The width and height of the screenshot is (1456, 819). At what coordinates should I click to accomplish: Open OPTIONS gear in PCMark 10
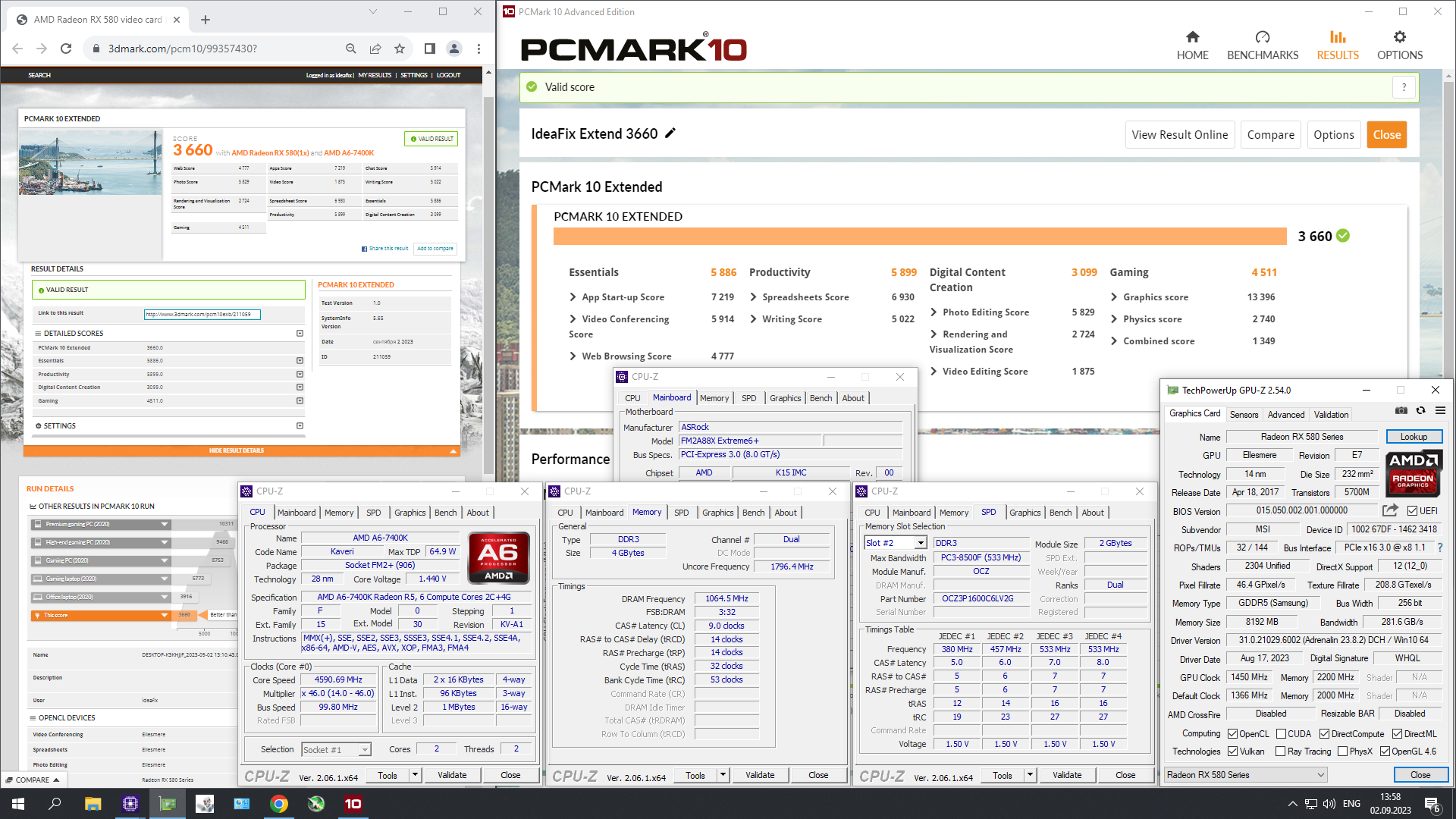1400,45
